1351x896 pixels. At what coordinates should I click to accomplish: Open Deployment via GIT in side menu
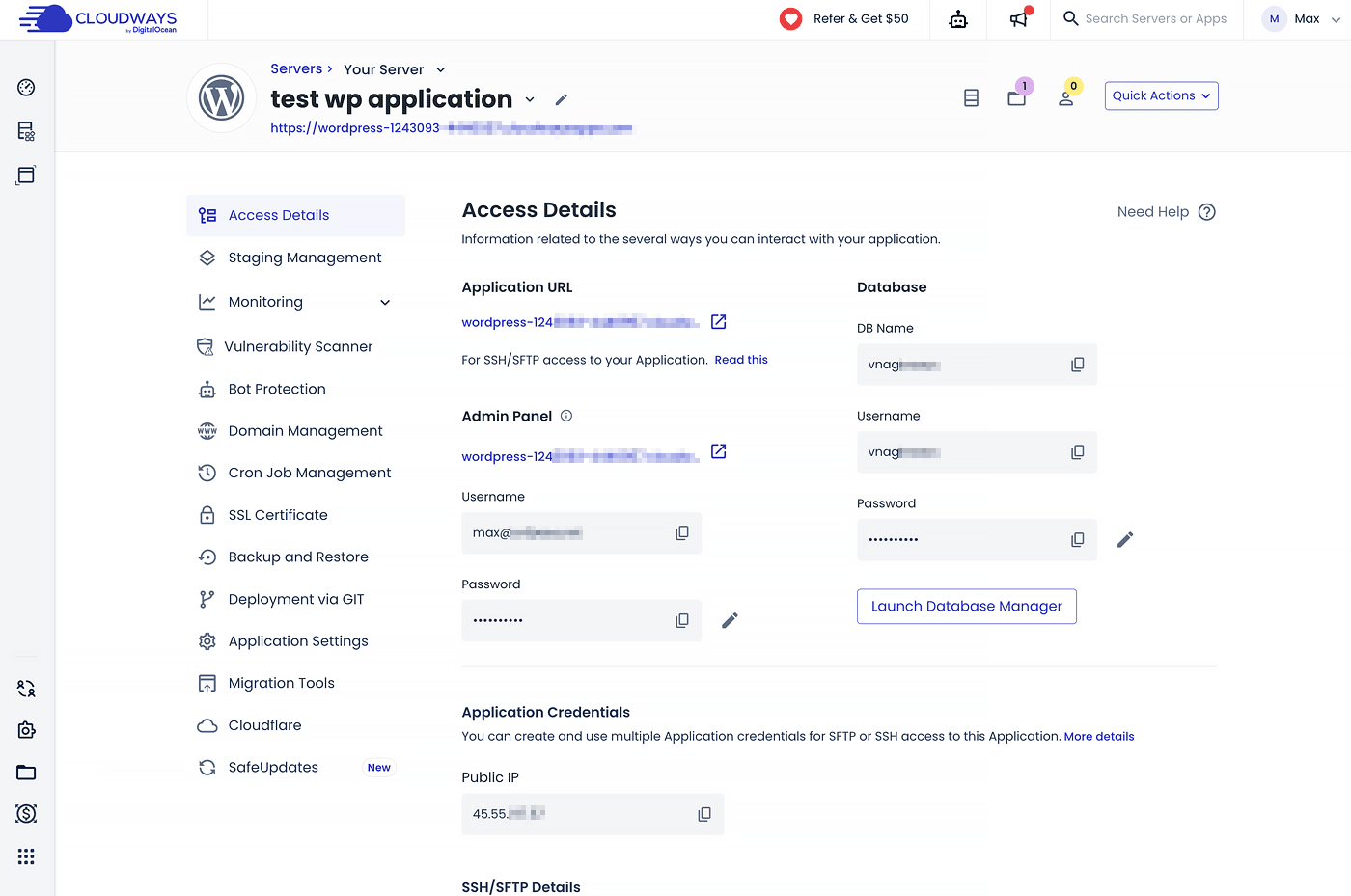[x=295, y=599]
